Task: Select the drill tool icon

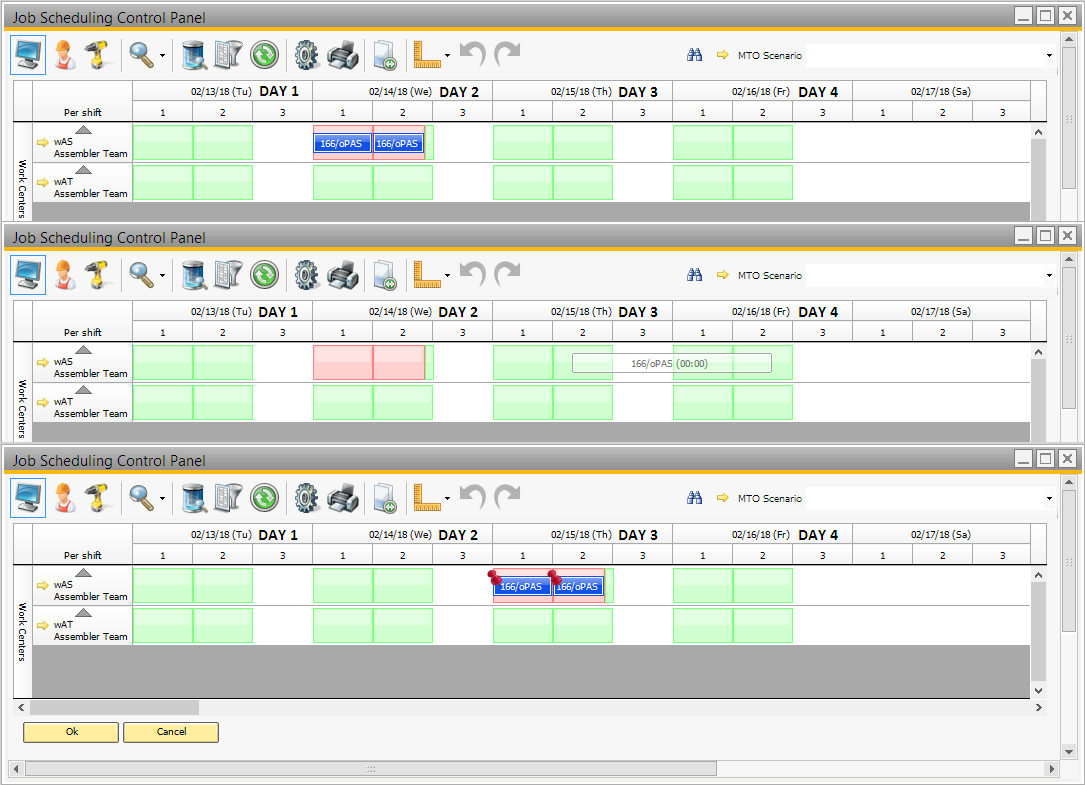Action: click(96, 55)
